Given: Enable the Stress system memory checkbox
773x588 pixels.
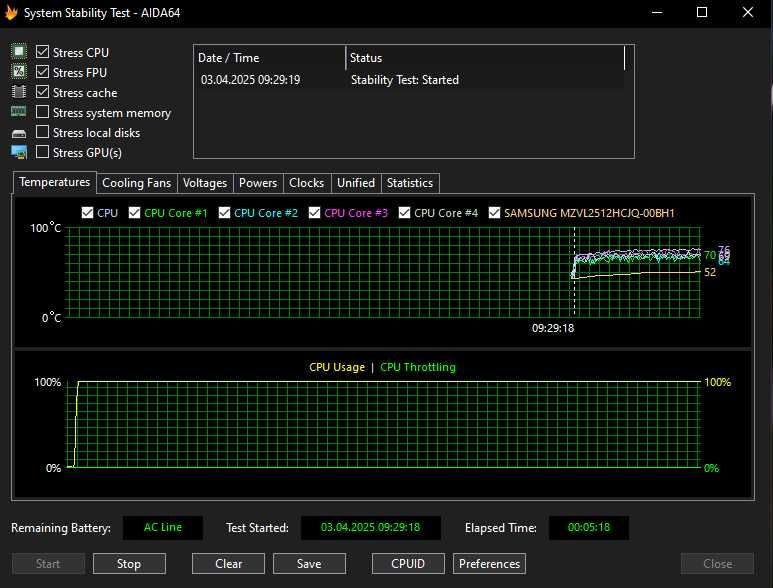Looking at the screenshot, I should (x=43, y=112).
